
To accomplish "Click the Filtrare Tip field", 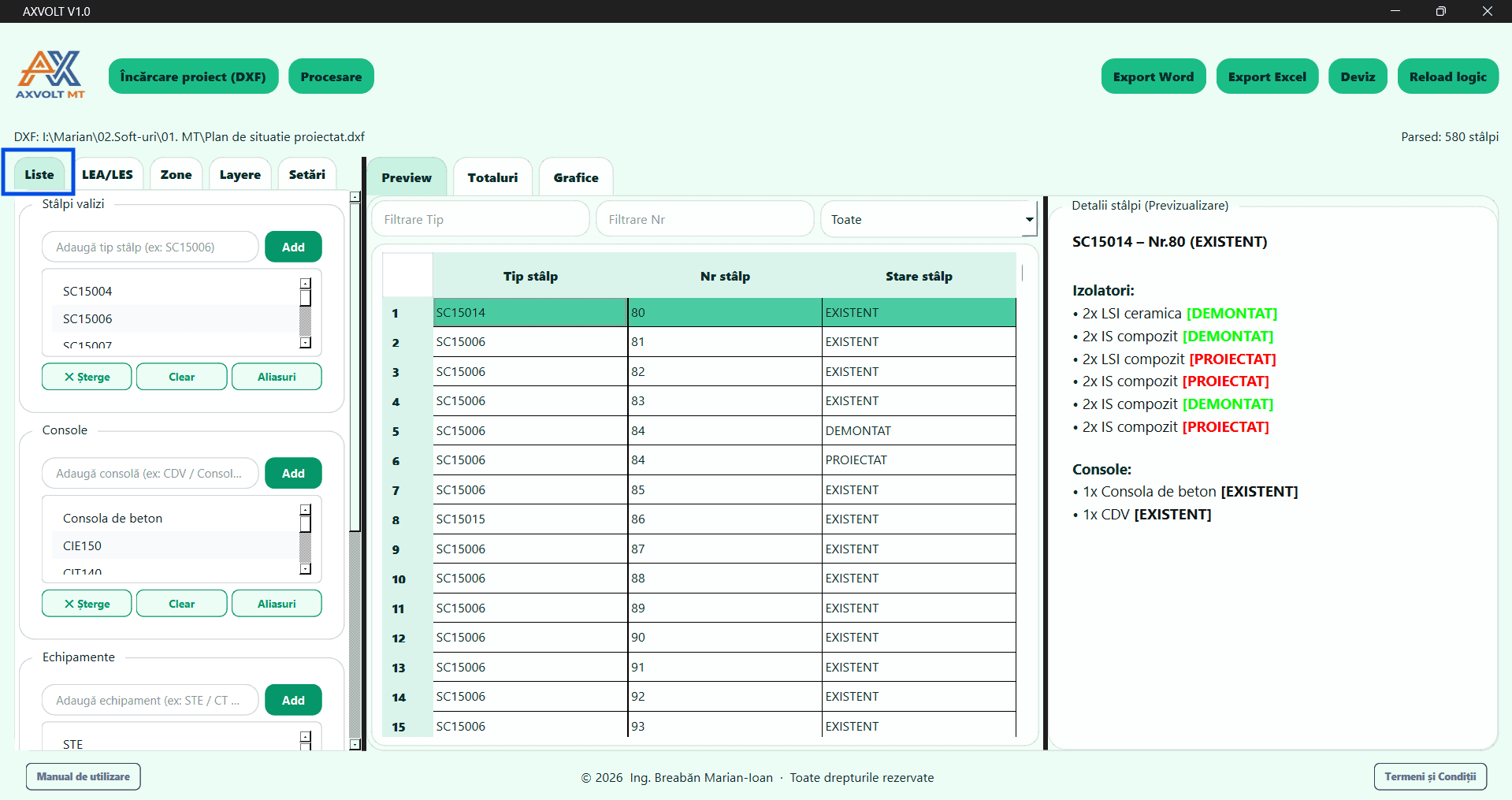I will (x=481, y=219).
